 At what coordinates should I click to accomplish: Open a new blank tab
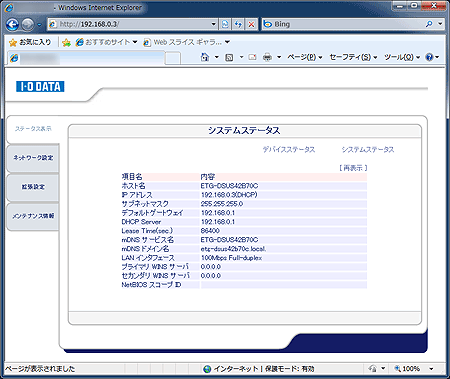click(x=173, y=58)
